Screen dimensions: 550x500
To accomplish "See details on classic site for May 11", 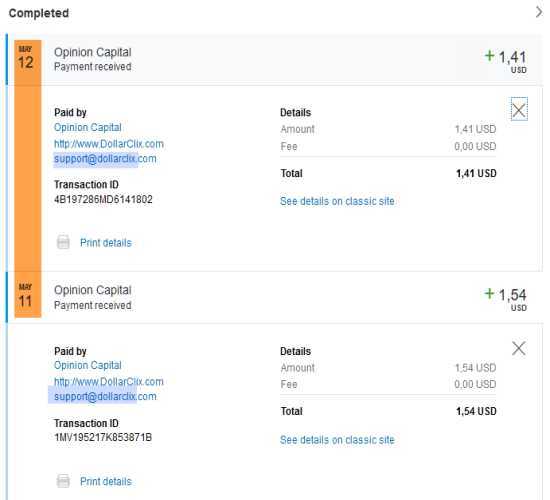I will 337,440.
